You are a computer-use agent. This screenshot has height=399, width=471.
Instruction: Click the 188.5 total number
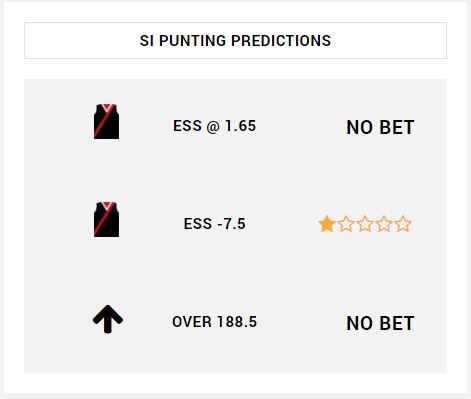coord(237,322)
